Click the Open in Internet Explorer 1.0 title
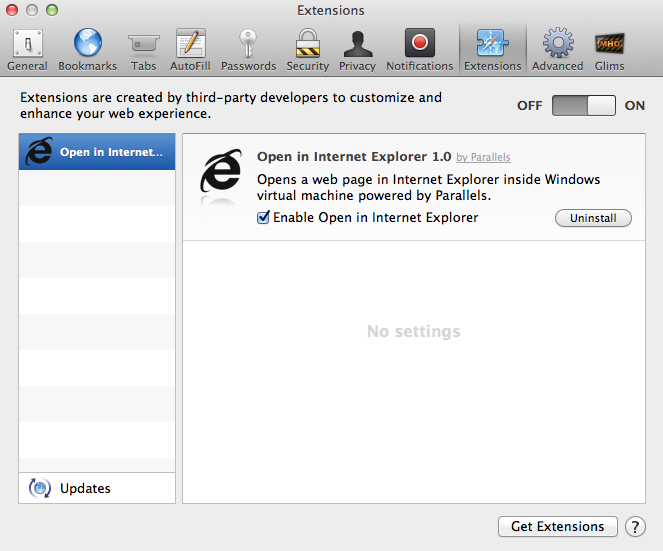663x551 pixels. [x=354, y=156]
